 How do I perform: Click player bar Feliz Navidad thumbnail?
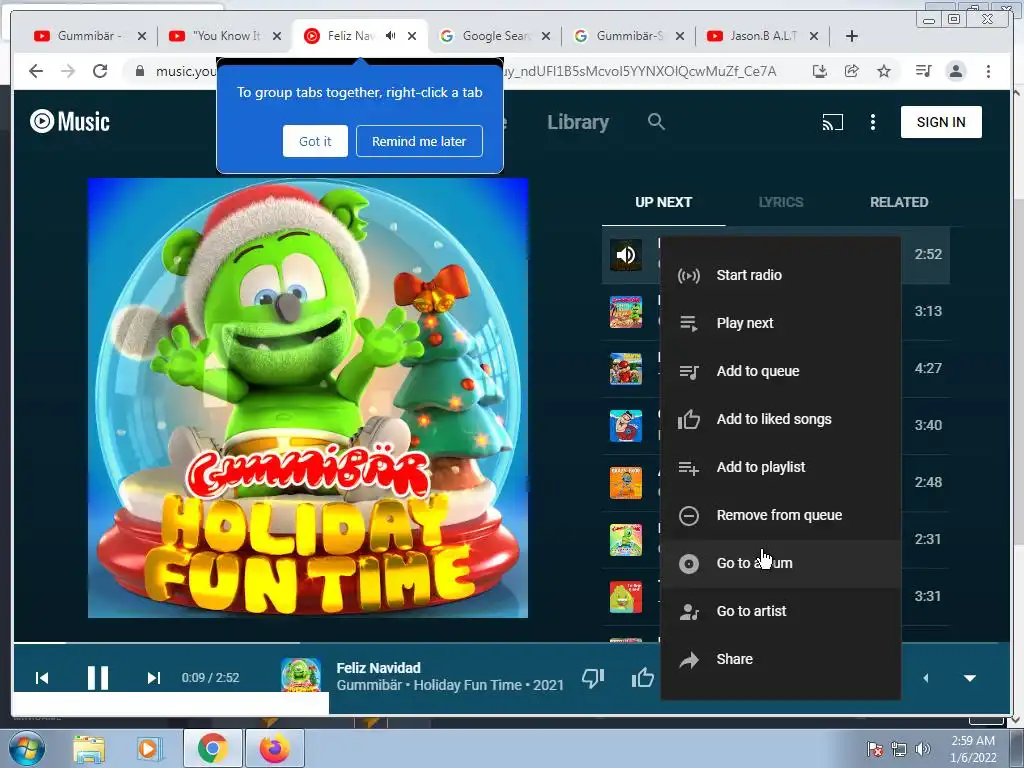300,675
